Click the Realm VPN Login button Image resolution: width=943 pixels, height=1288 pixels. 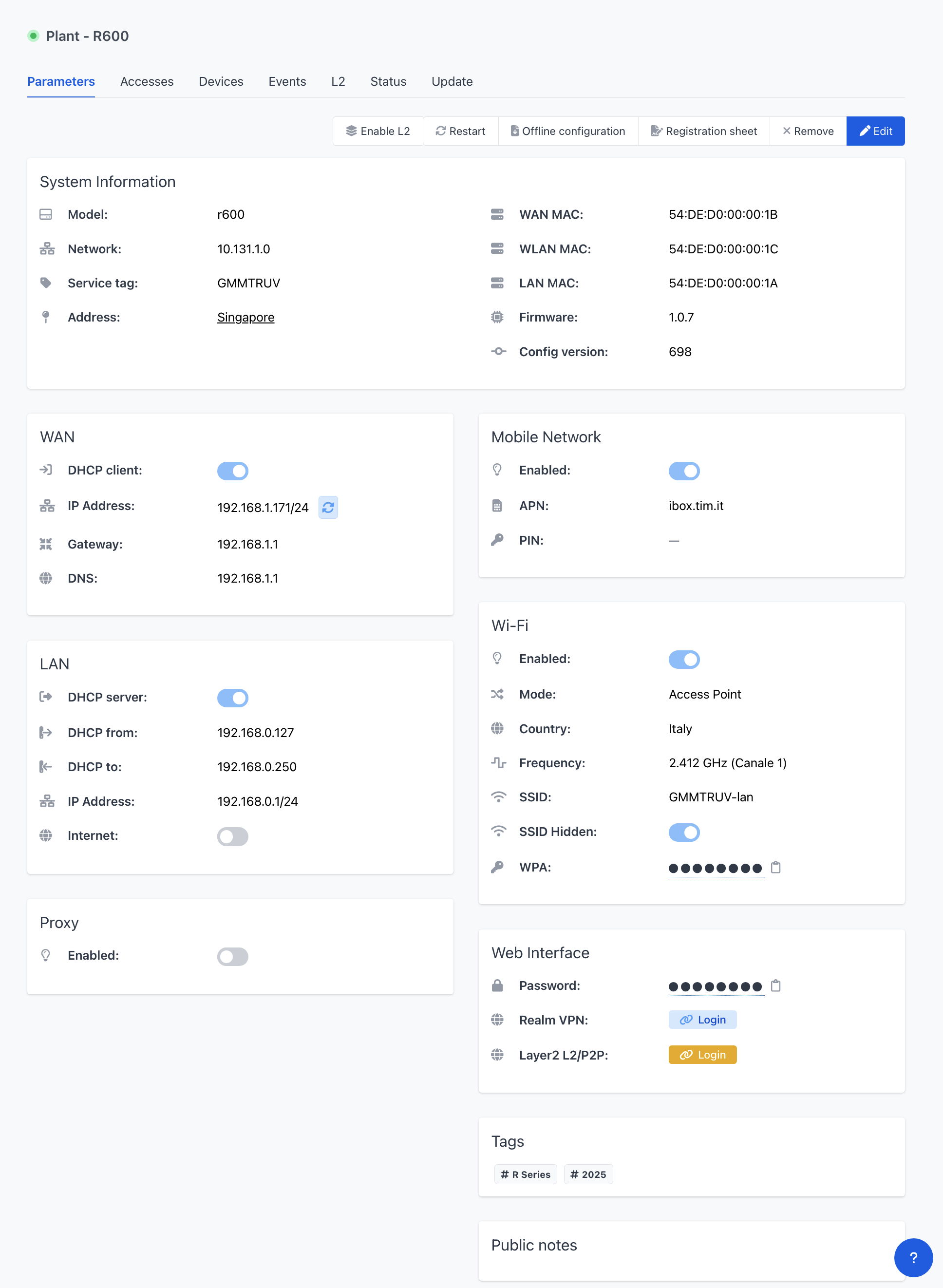coord(702,1019)
